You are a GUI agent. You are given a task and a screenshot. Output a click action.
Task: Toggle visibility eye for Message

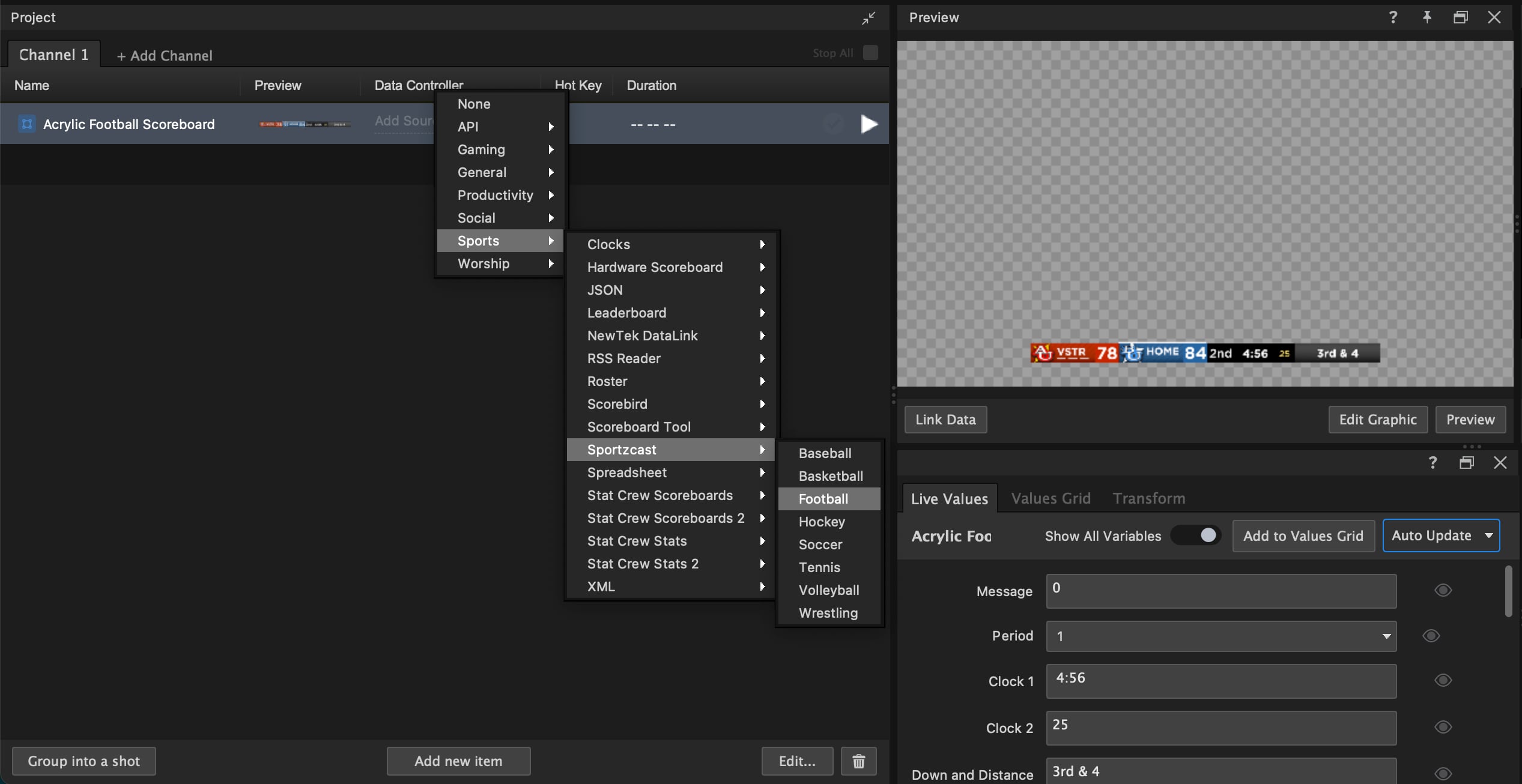pyautogui.click(x=1443, y=590)
